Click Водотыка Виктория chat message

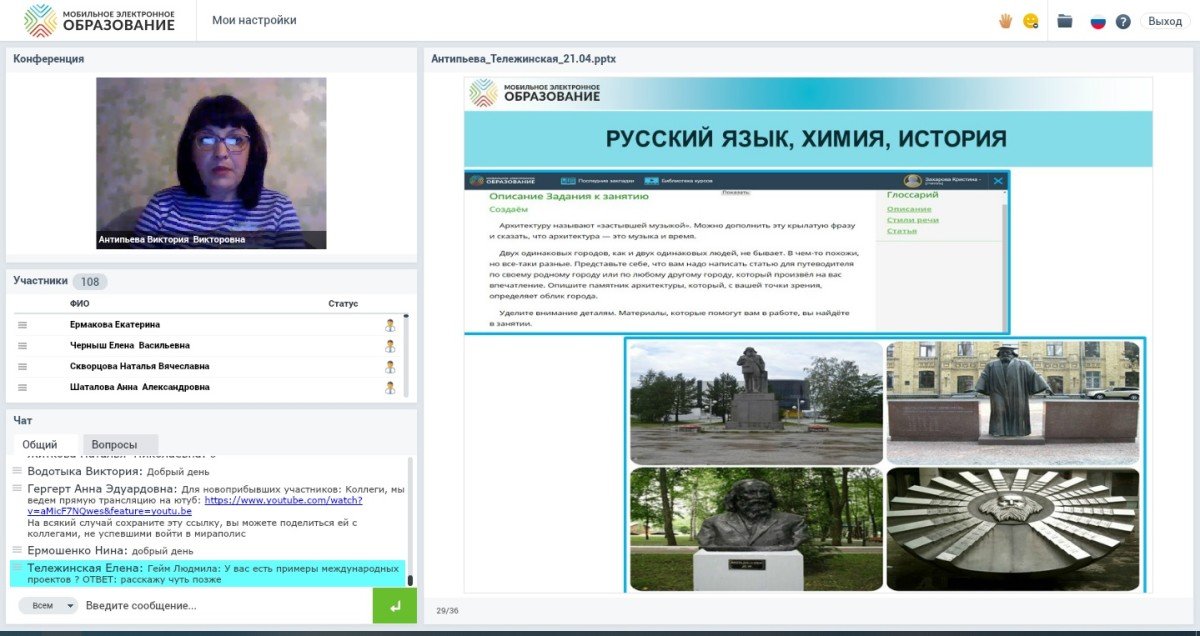(118, 471)
